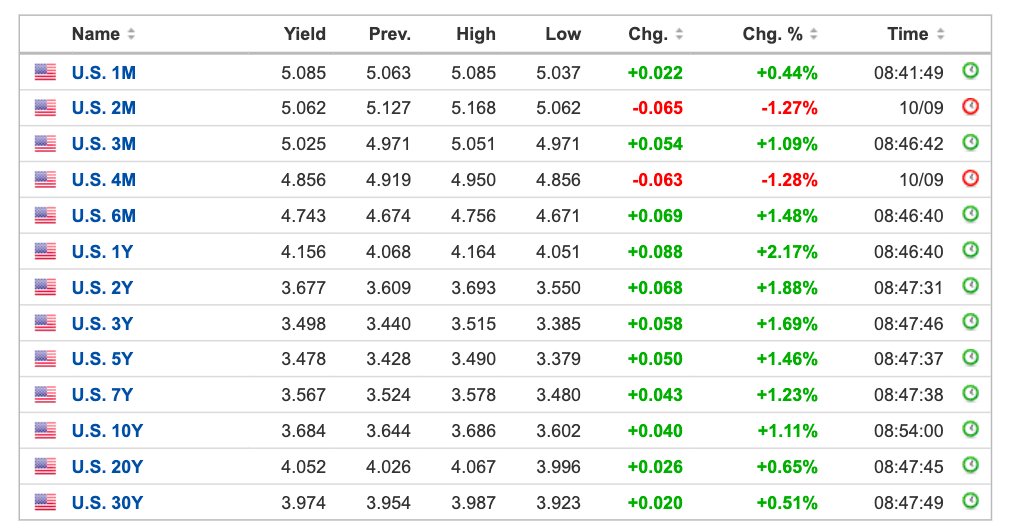Select the 3.987 high value for U.S. 30Y
The width and height of the screenshot is (1014, 530).
coord(473,503)
